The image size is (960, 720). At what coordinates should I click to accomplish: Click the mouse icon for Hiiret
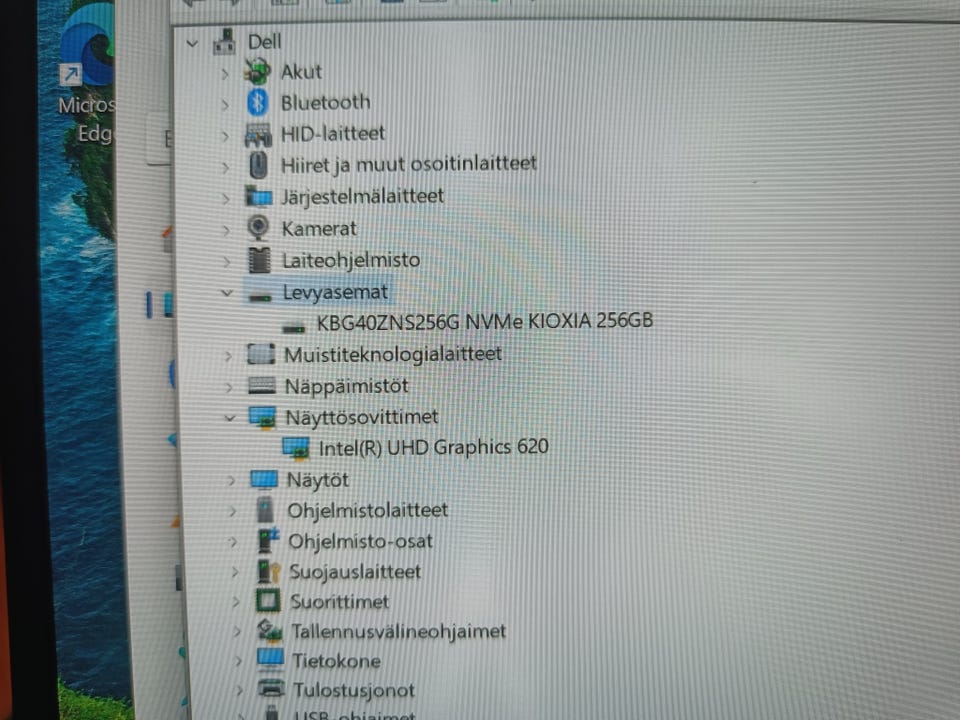[x=259, y=165]
